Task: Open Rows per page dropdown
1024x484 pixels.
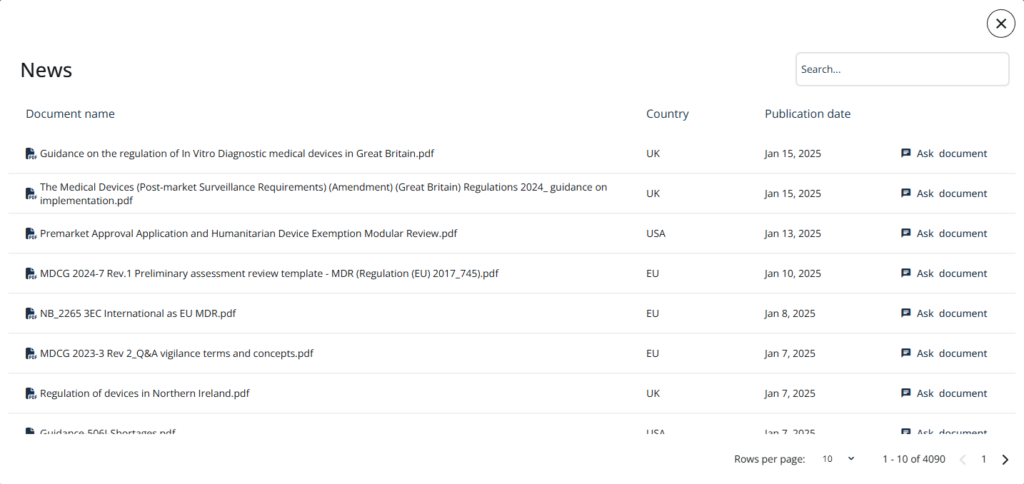Action: tap(839, 459)
